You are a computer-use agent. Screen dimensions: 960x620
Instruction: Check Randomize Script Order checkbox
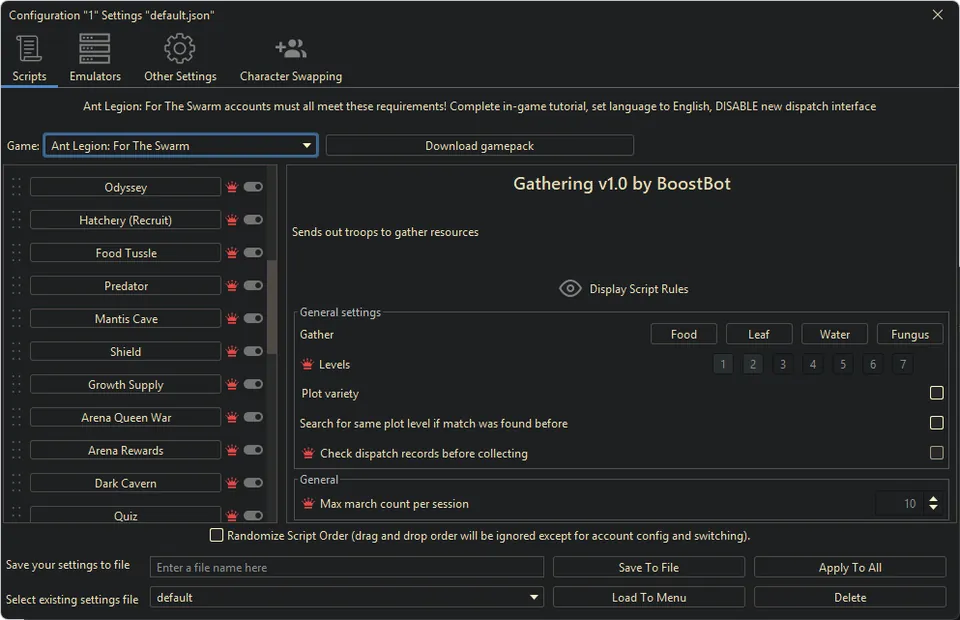pos(216,535)
